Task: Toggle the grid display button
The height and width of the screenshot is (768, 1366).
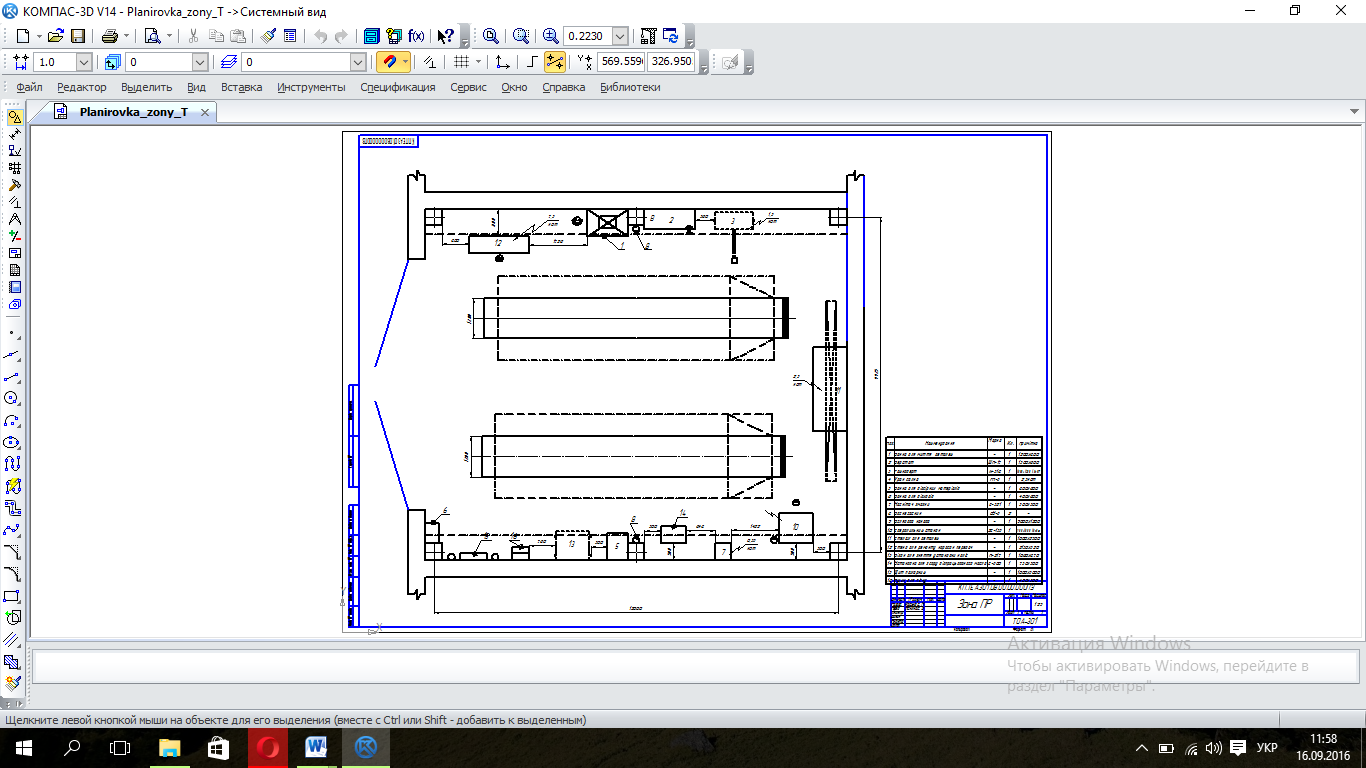Action: pos(461,62)
